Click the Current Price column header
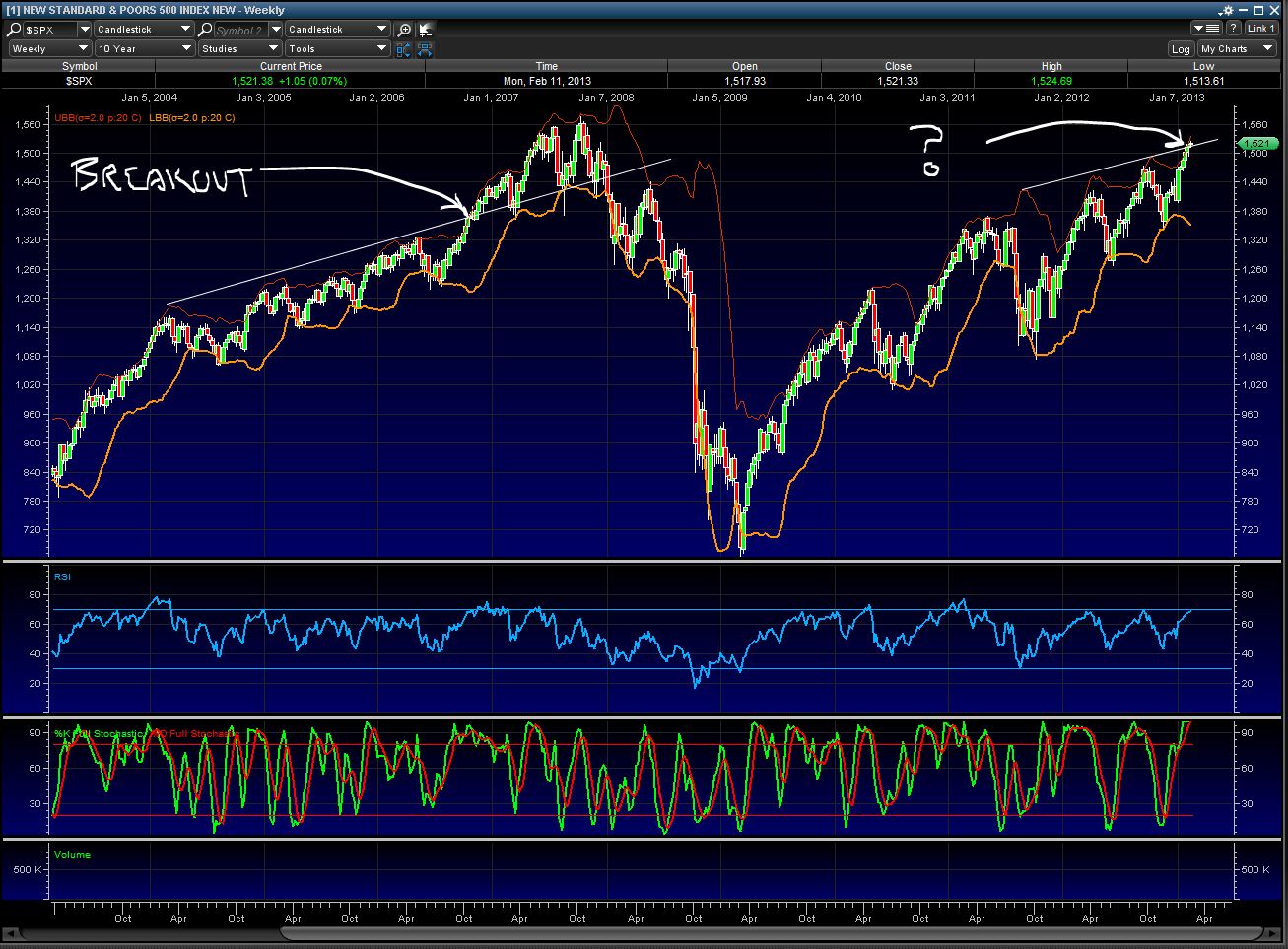The height and width of the screenshot is (949, 1288). [291, 66]
